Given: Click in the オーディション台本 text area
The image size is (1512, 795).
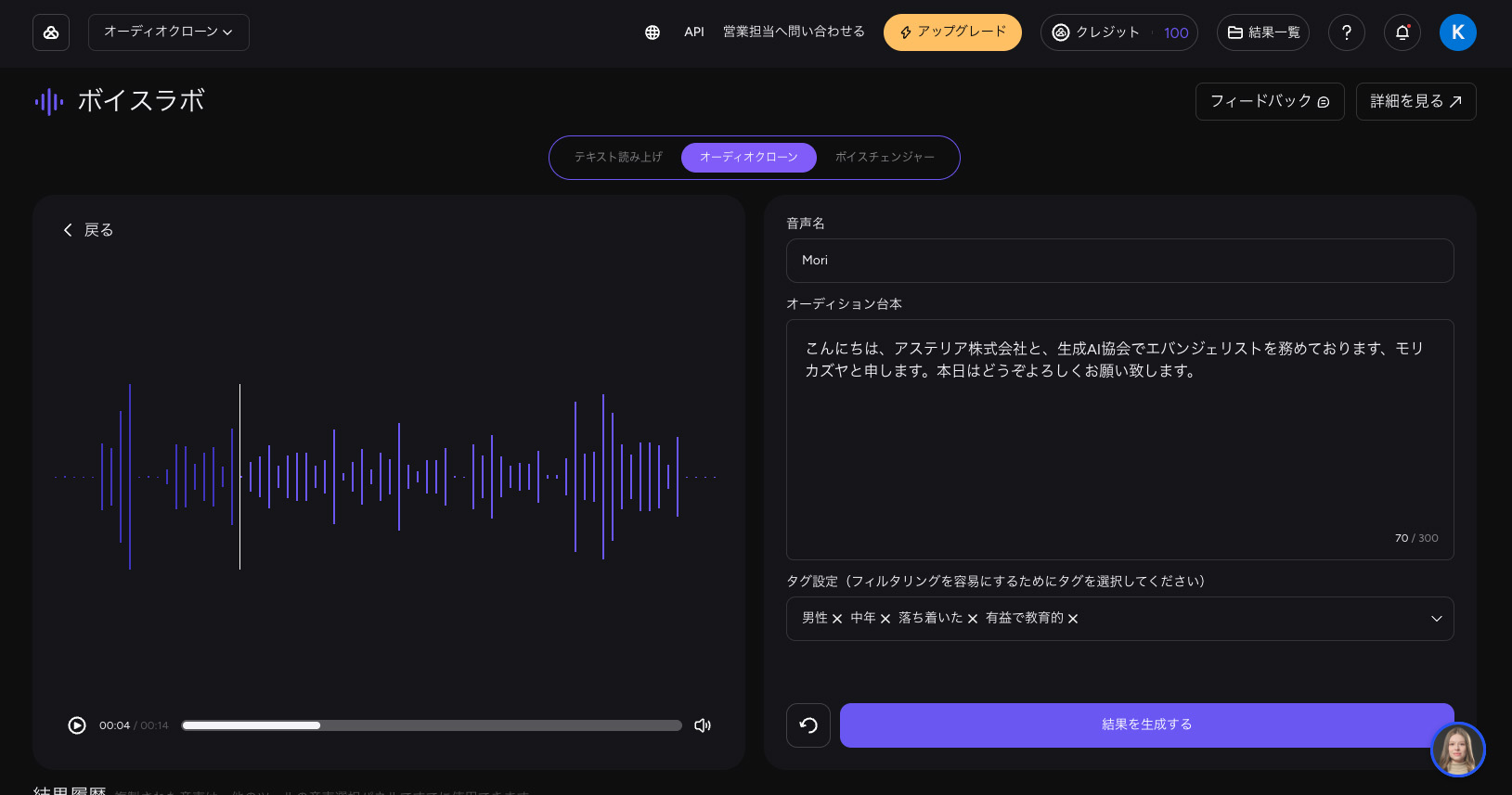Looking at the screenshot, I should coord(1120,440).
